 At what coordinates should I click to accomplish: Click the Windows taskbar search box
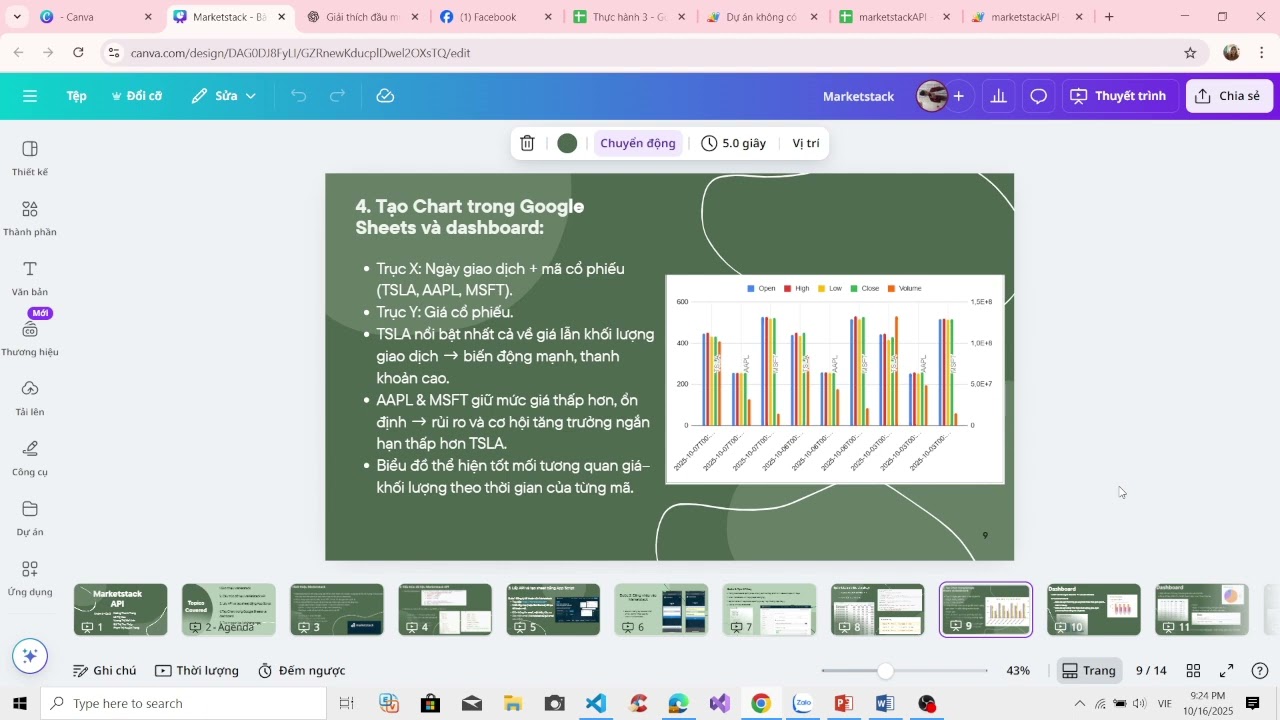point(184,704)
